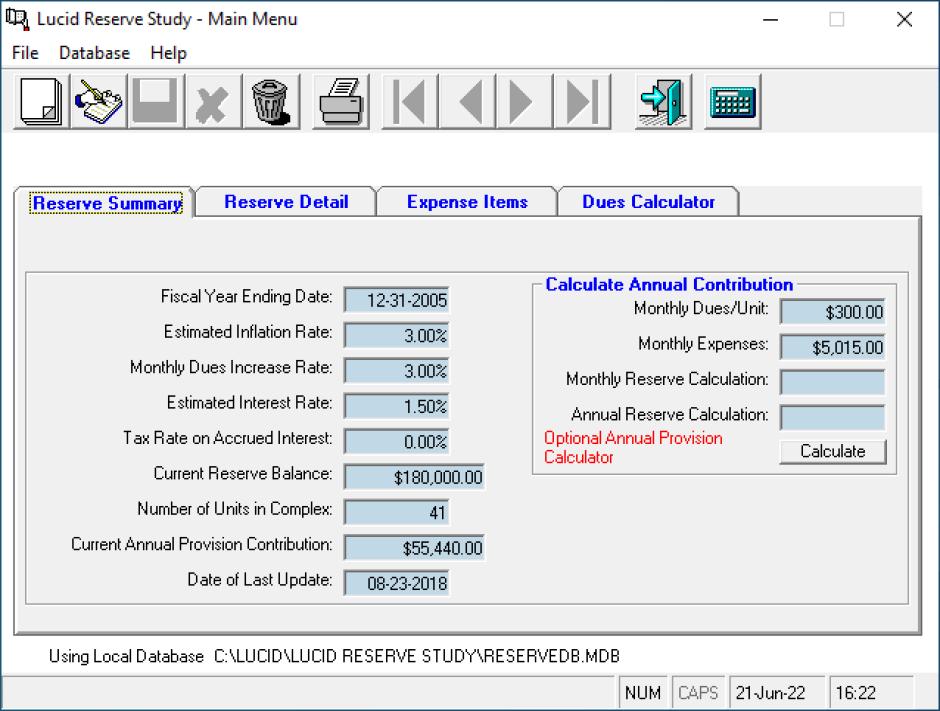This screenshot has width=940, height=711.
Task: Click the RESERVEDB.MDB database path text
Action: (417, 656)
